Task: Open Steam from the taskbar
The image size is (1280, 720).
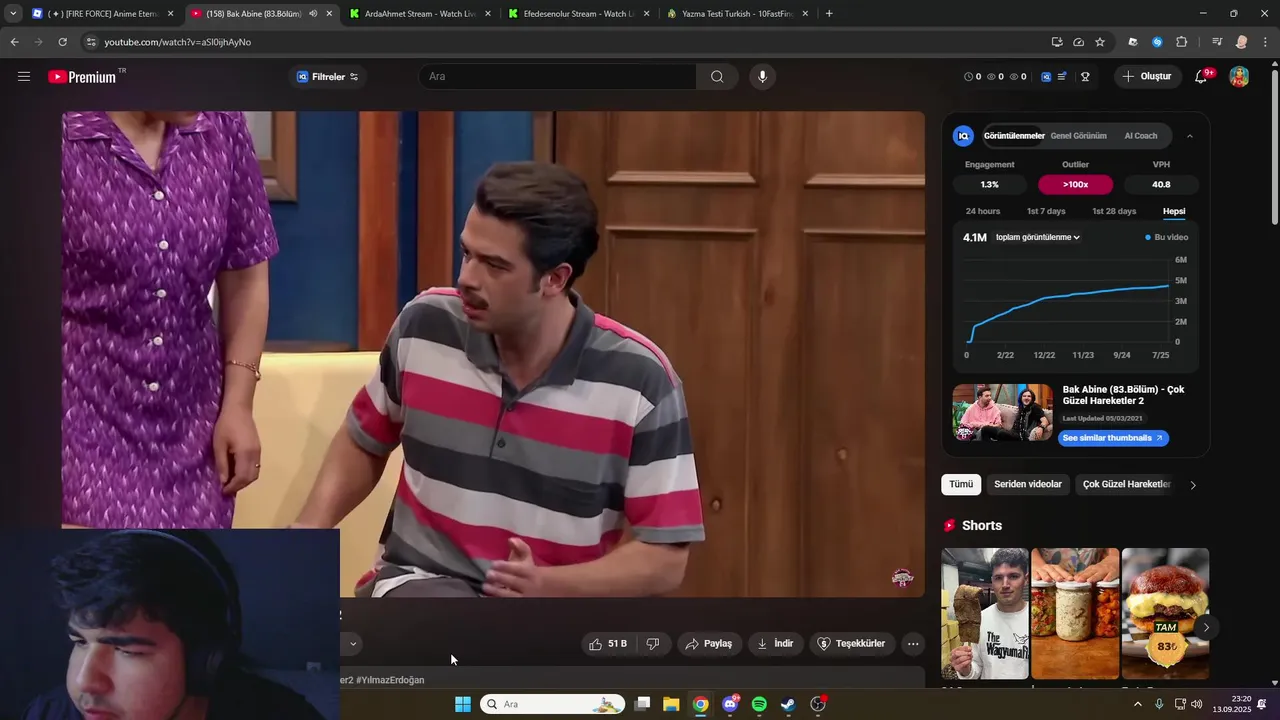Action: click(x=788, y=704)
